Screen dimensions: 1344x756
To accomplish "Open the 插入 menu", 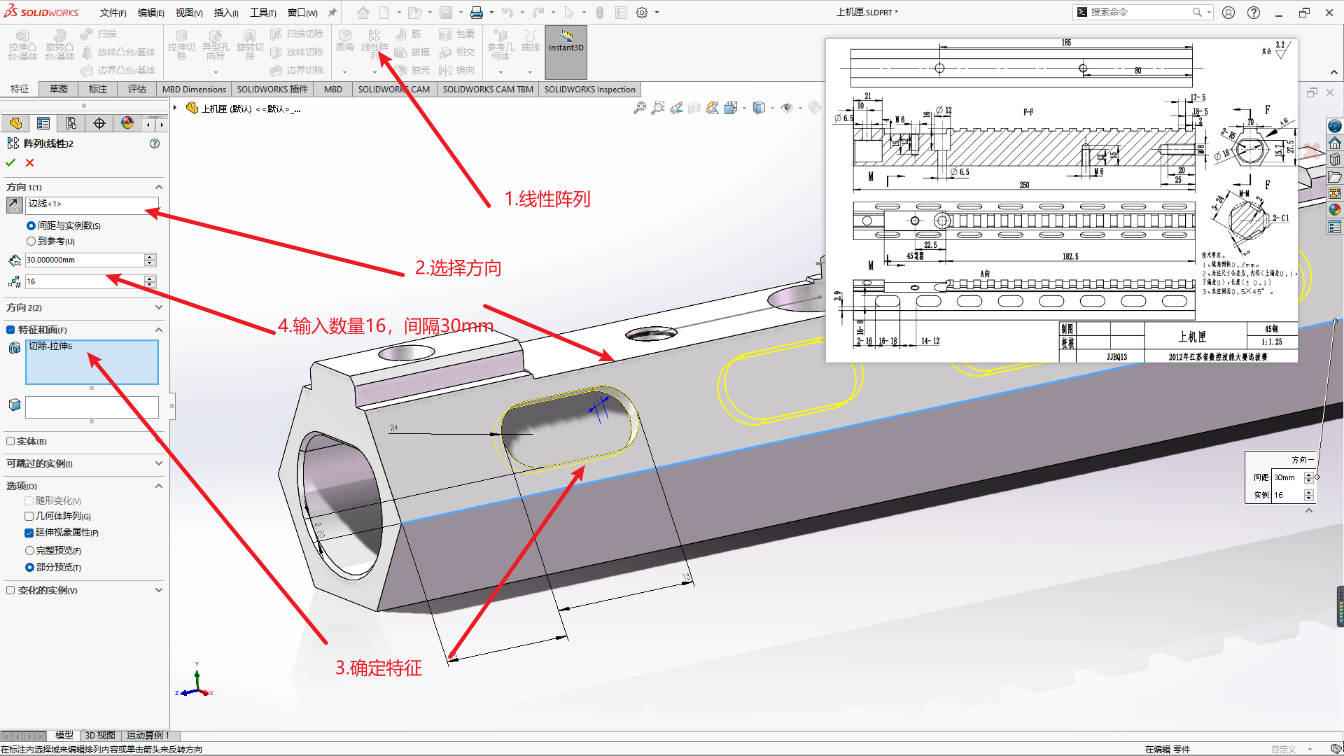I will point(226,12).
